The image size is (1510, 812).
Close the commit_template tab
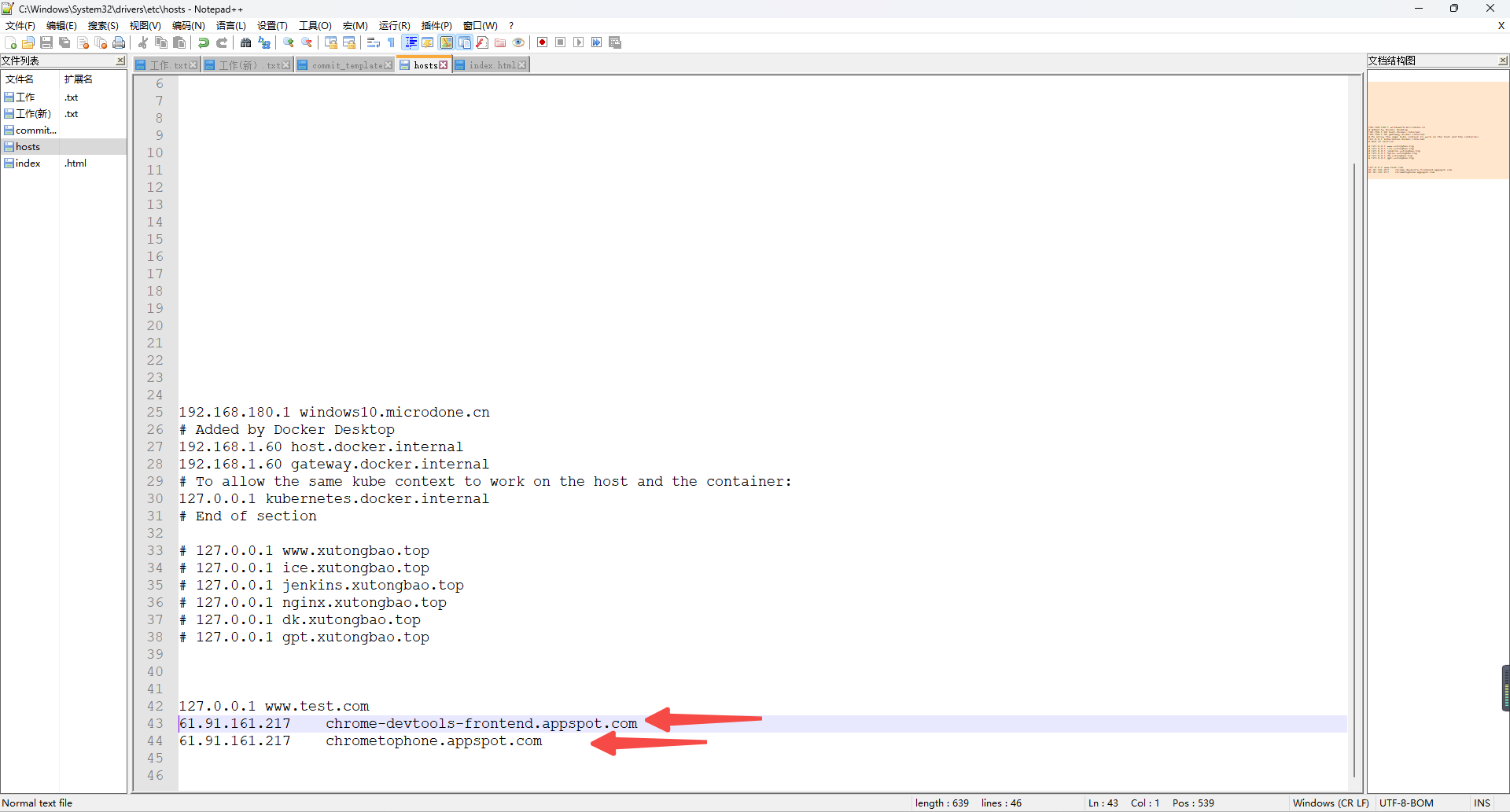(x=389, y=65)
